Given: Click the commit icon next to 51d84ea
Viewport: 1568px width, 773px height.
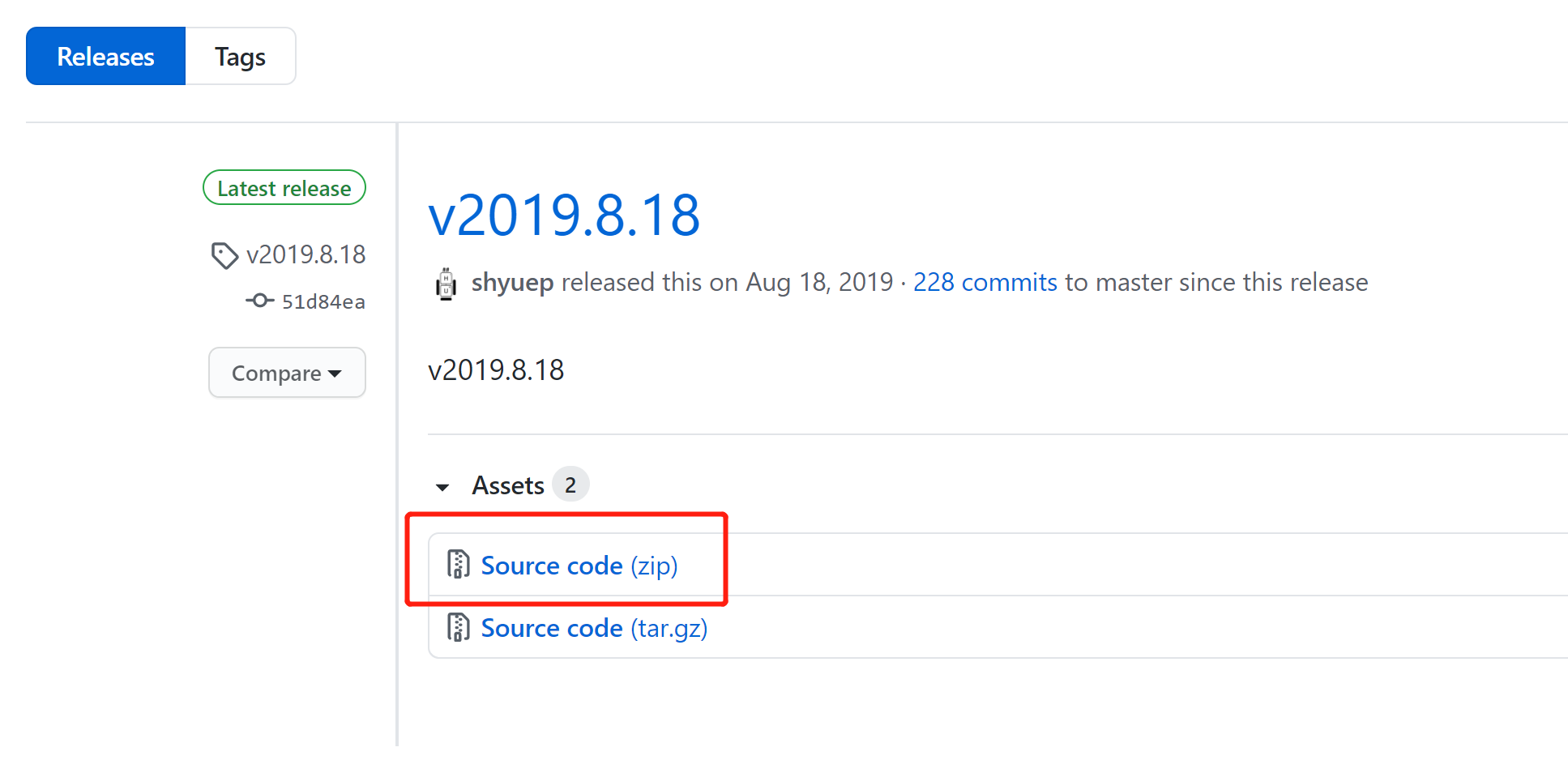Looking at the screenshot, I should [259, 301].
